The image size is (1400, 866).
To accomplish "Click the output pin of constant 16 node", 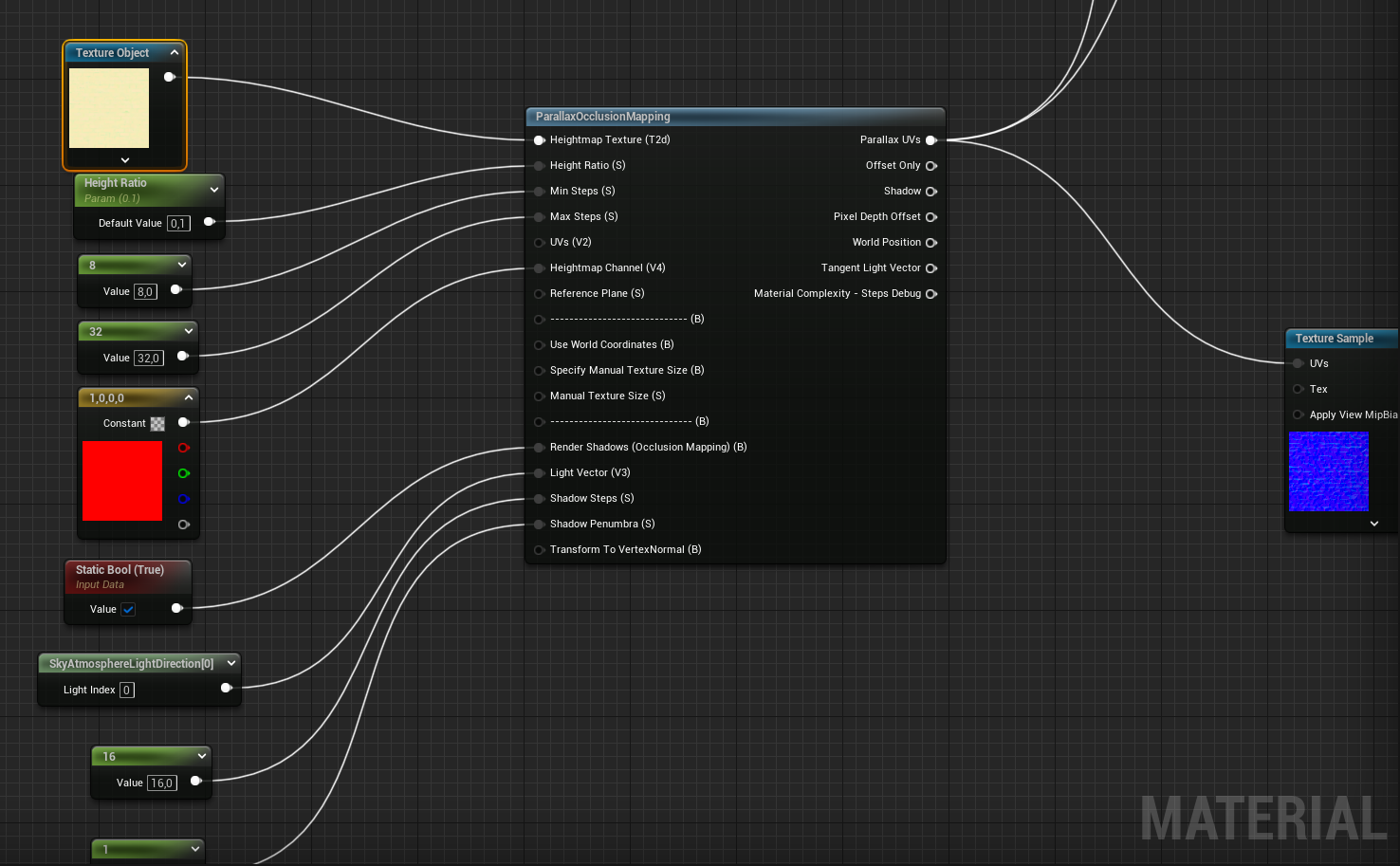I will (x=195, y=782).
